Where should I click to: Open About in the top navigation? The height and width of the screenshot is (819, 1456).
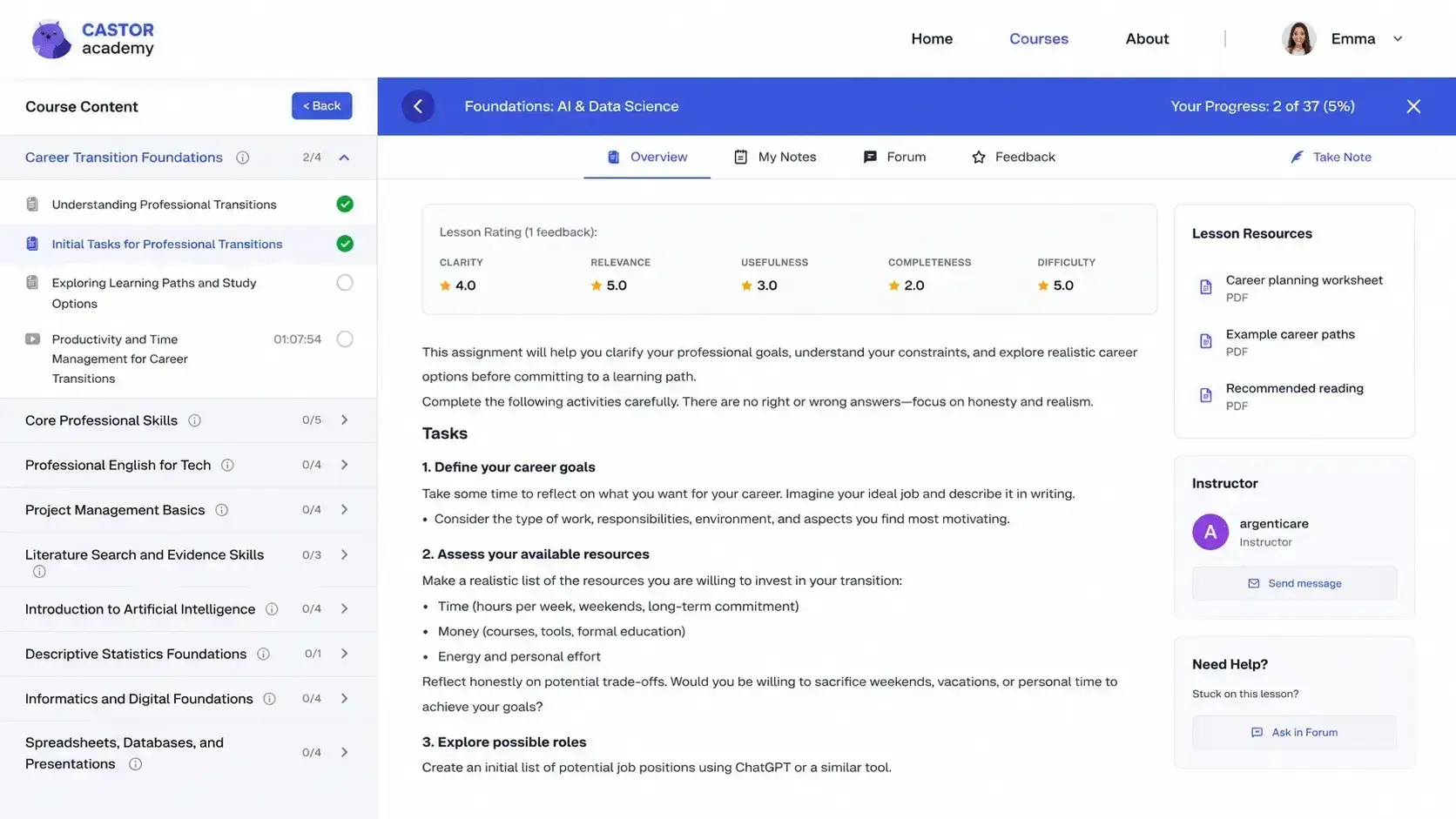(x=1147, y=38)
